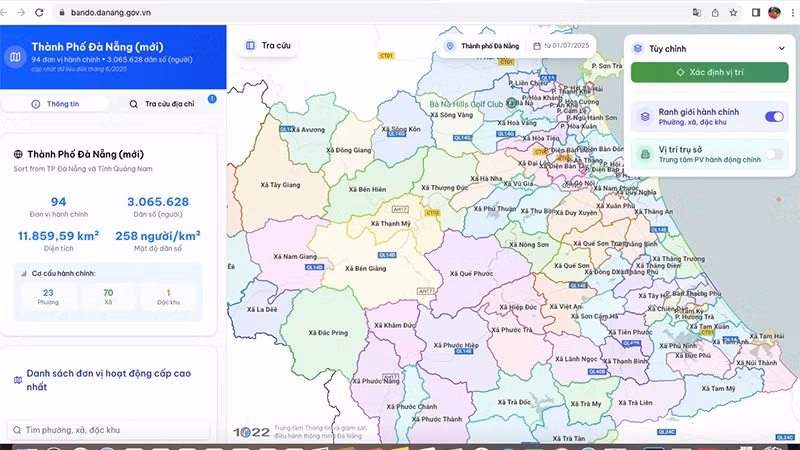
Task: Click the green Xác định vị trí button
Action: click(x=709, y=73)
